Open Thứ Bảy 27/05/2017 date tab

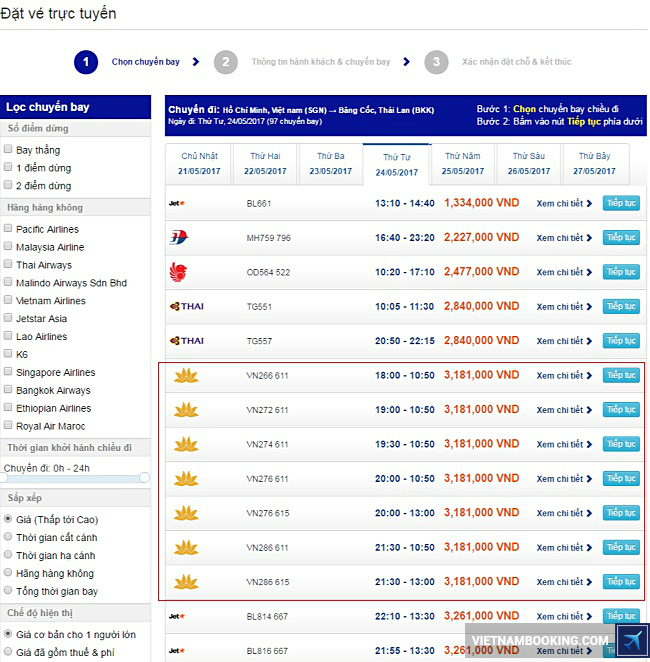(x=594, y=164)
